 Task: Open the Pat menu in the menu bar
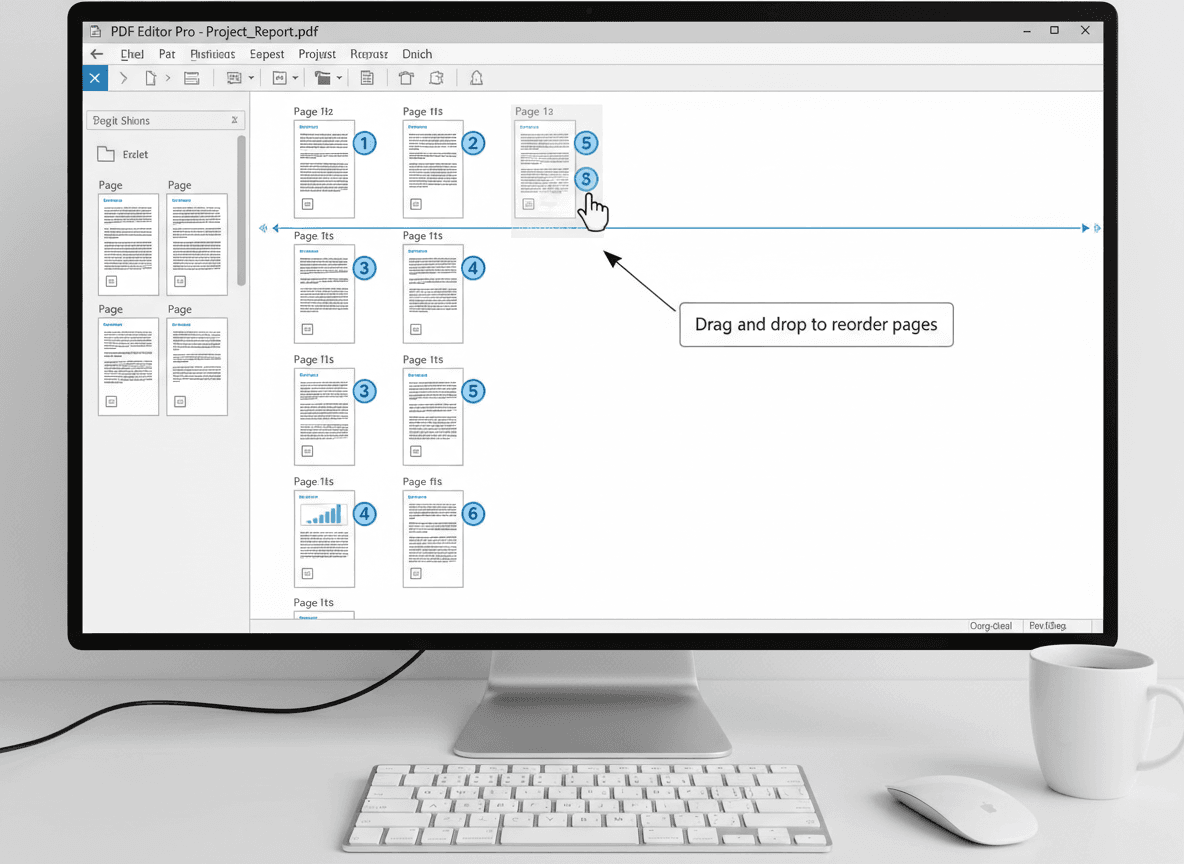166,54
